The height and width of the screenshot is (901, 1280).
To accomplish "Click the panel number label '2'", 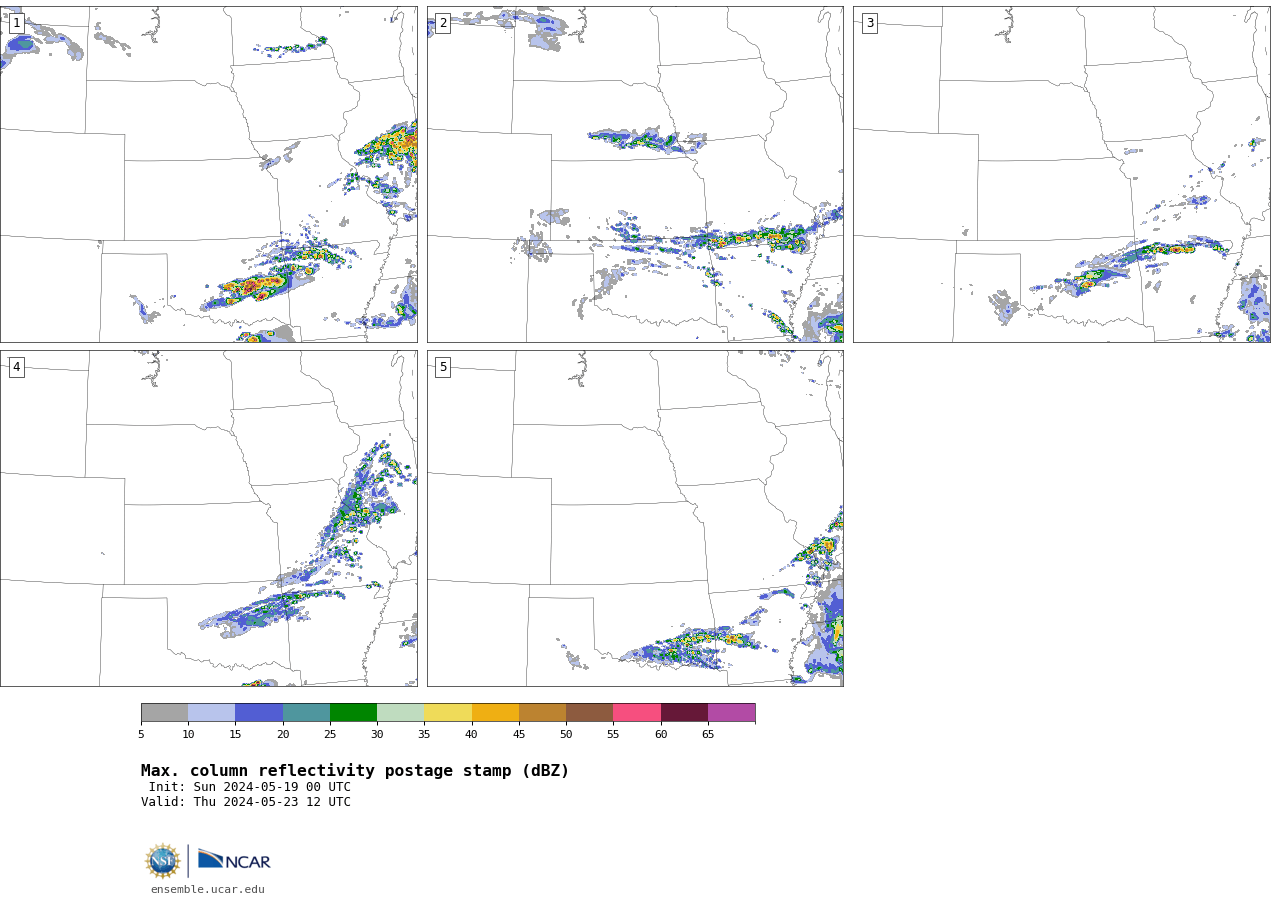I will (x=443, y=23).
